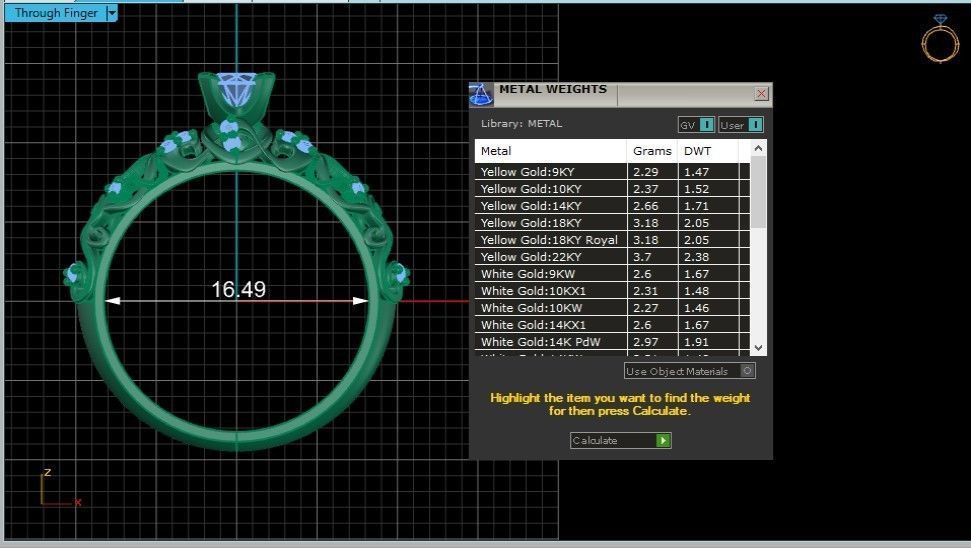Select the Yellow Gold:10KY row
Image resolution: width=971 pixels, height=548 pixels.
coord(612,189)
